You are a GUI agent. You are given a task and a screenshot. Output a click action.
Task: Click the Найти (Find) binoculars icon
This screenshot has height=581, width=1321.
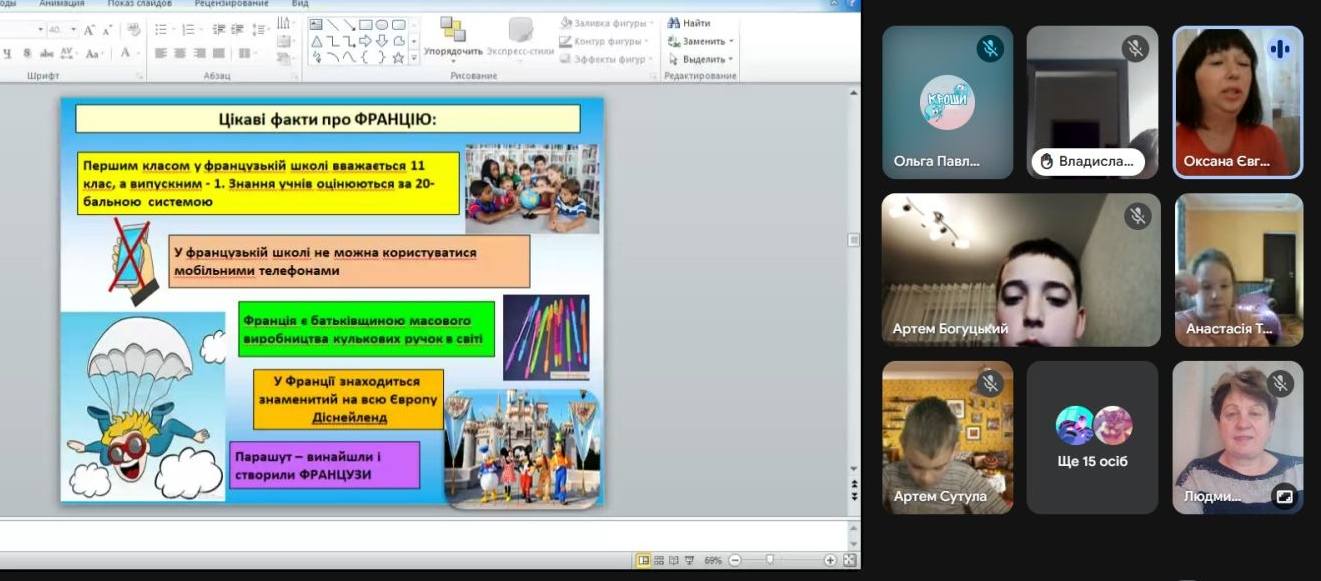click(x=674, y=23)
